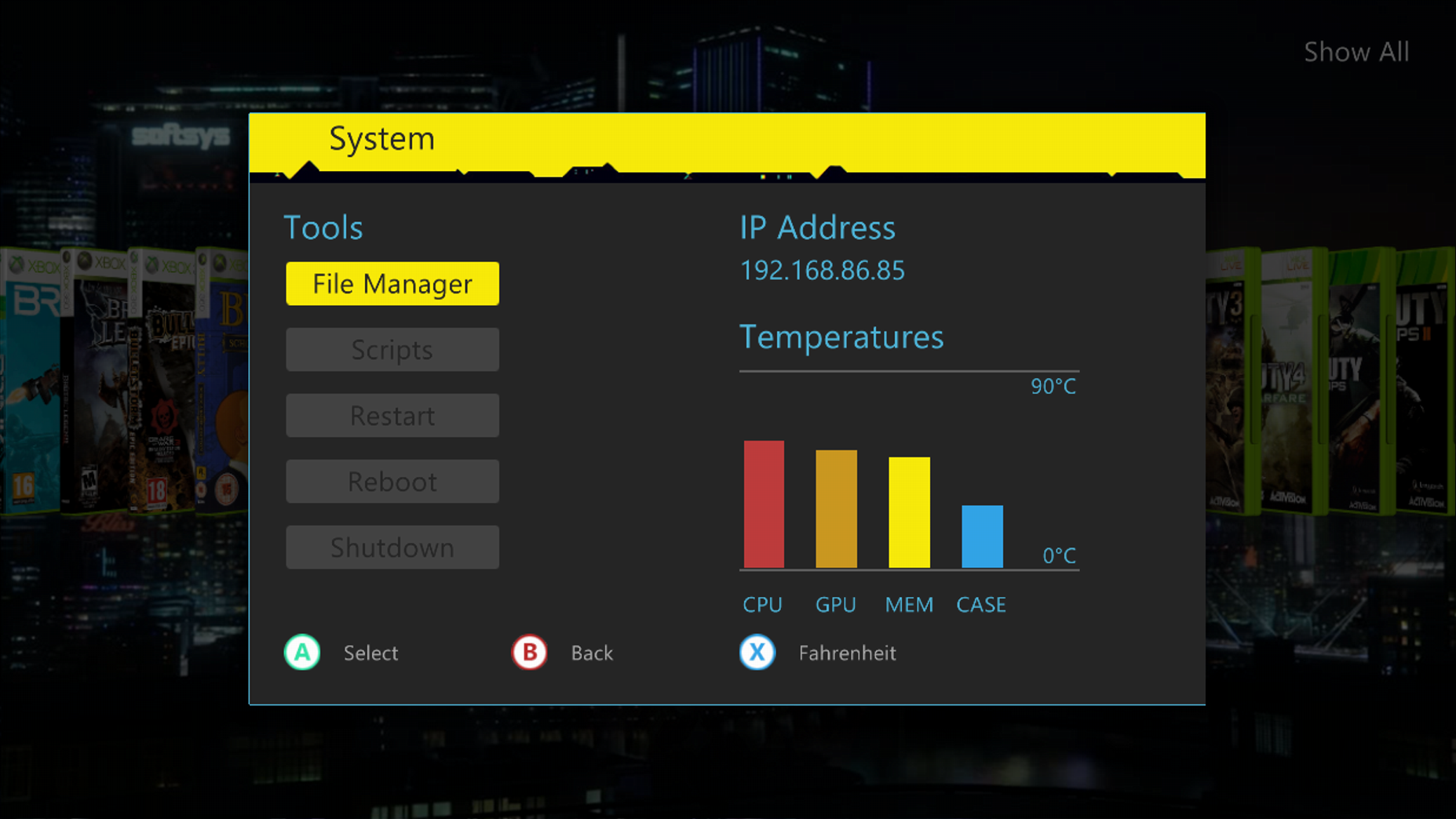Click the Temperatures heading

pyautogui.click(x=841, y=337)
